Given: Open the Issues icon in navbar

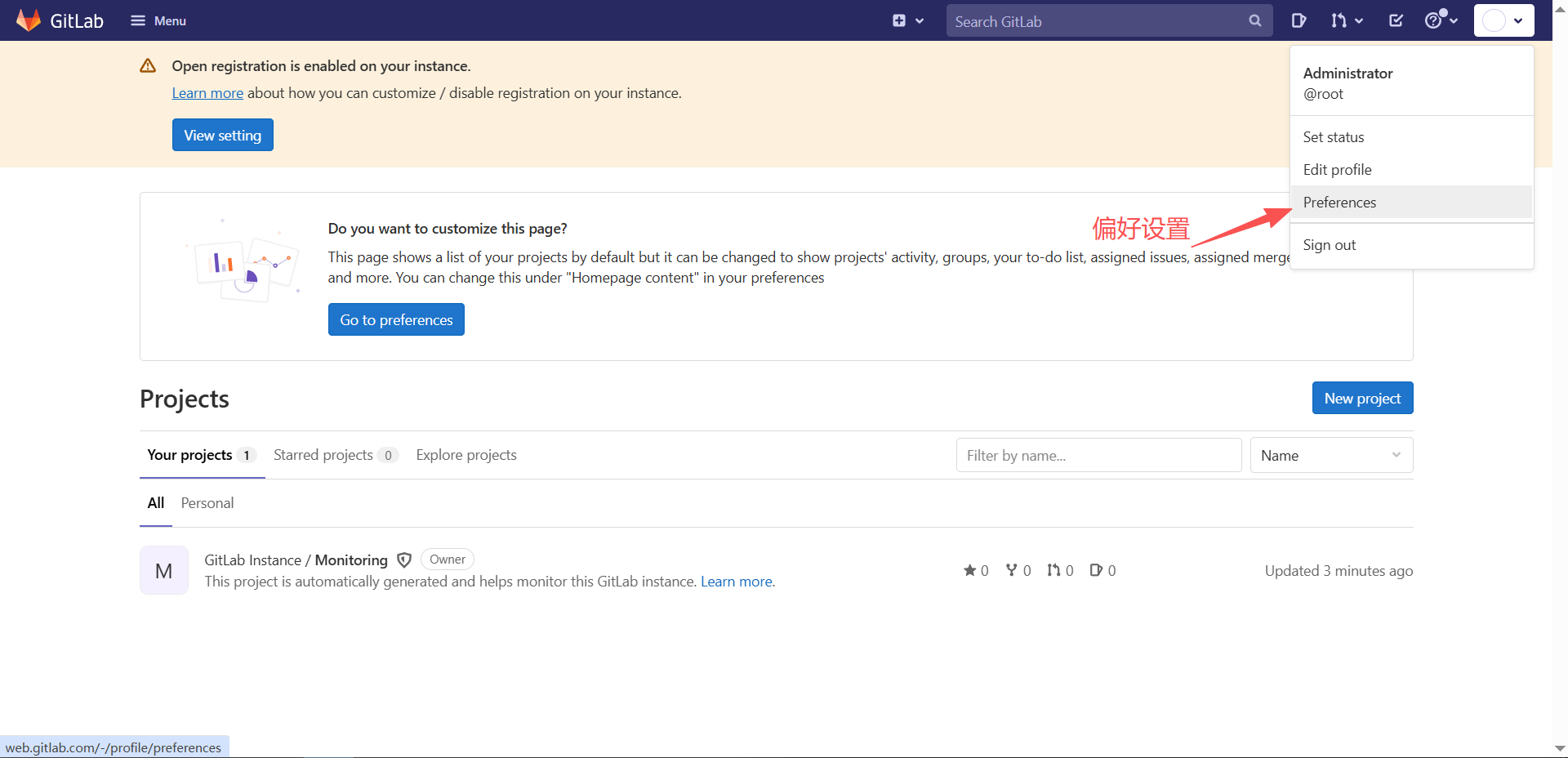Looking at the screenshot, I should (x=1298, y=20).
